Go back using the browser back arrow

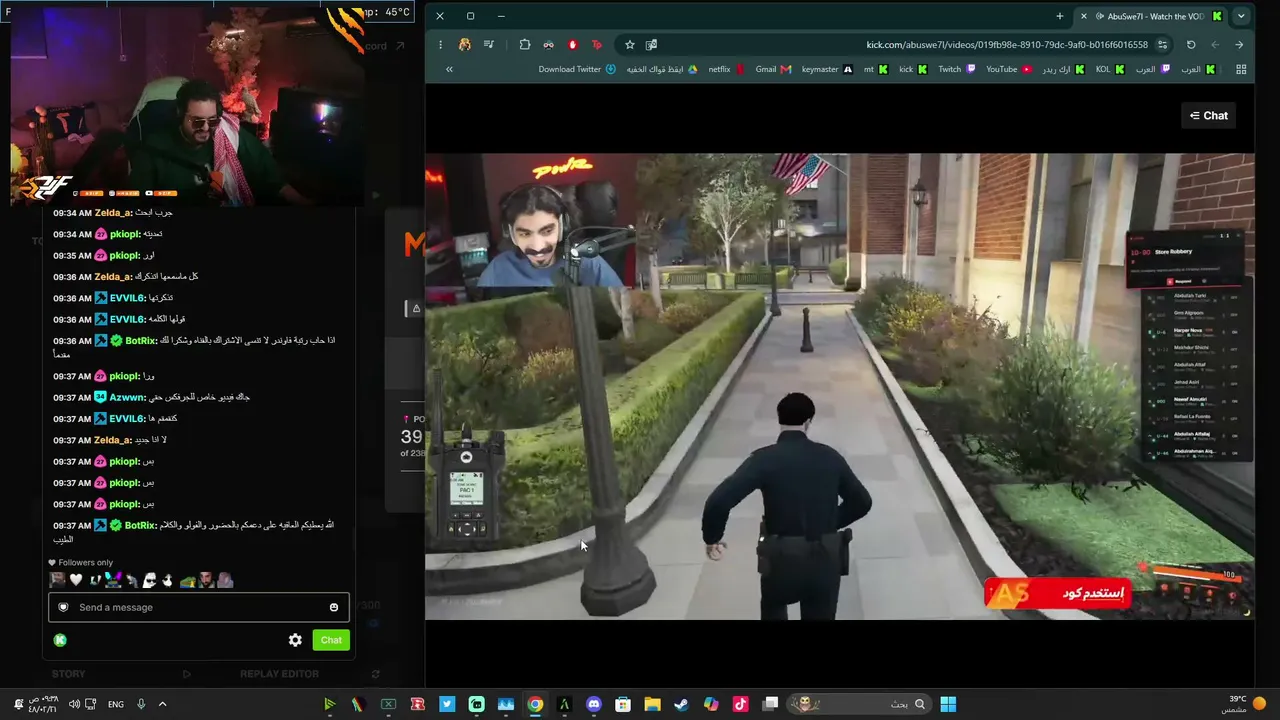(x=1239, y=45)
